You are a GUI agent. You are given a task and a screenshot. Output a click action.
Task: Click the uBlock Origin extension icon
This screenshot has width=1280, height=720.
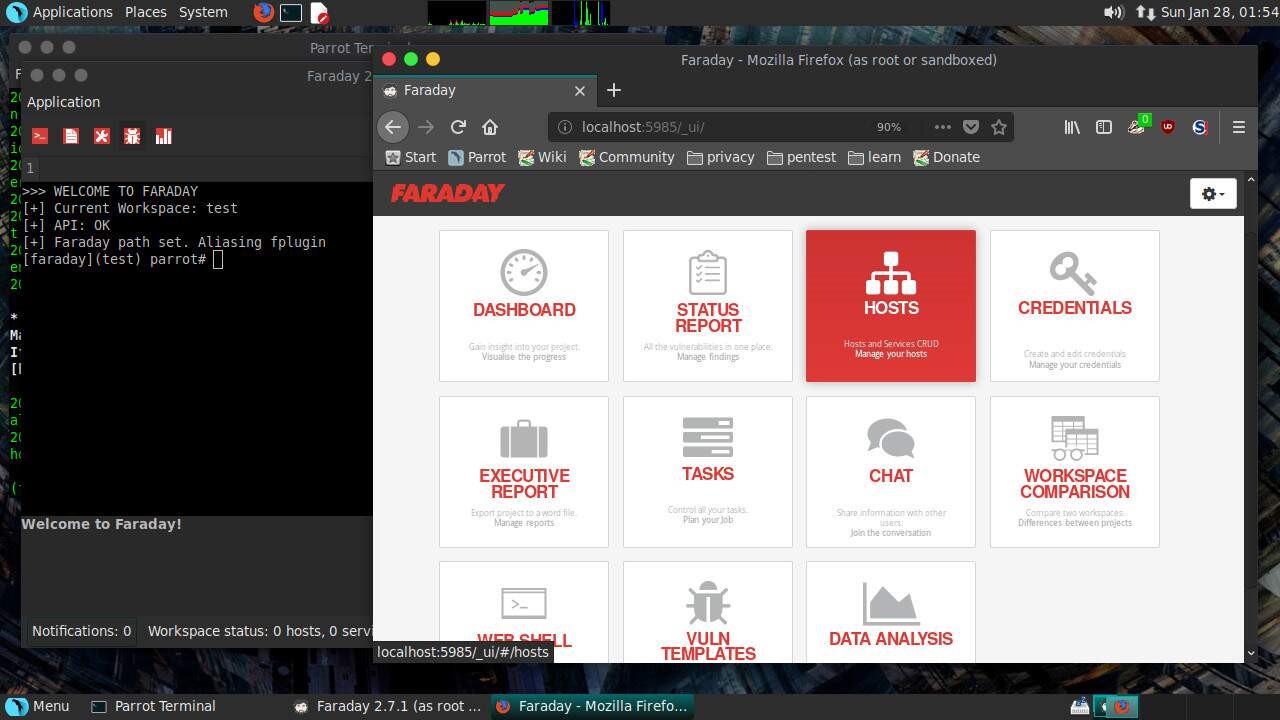(x=1167, y=127)
